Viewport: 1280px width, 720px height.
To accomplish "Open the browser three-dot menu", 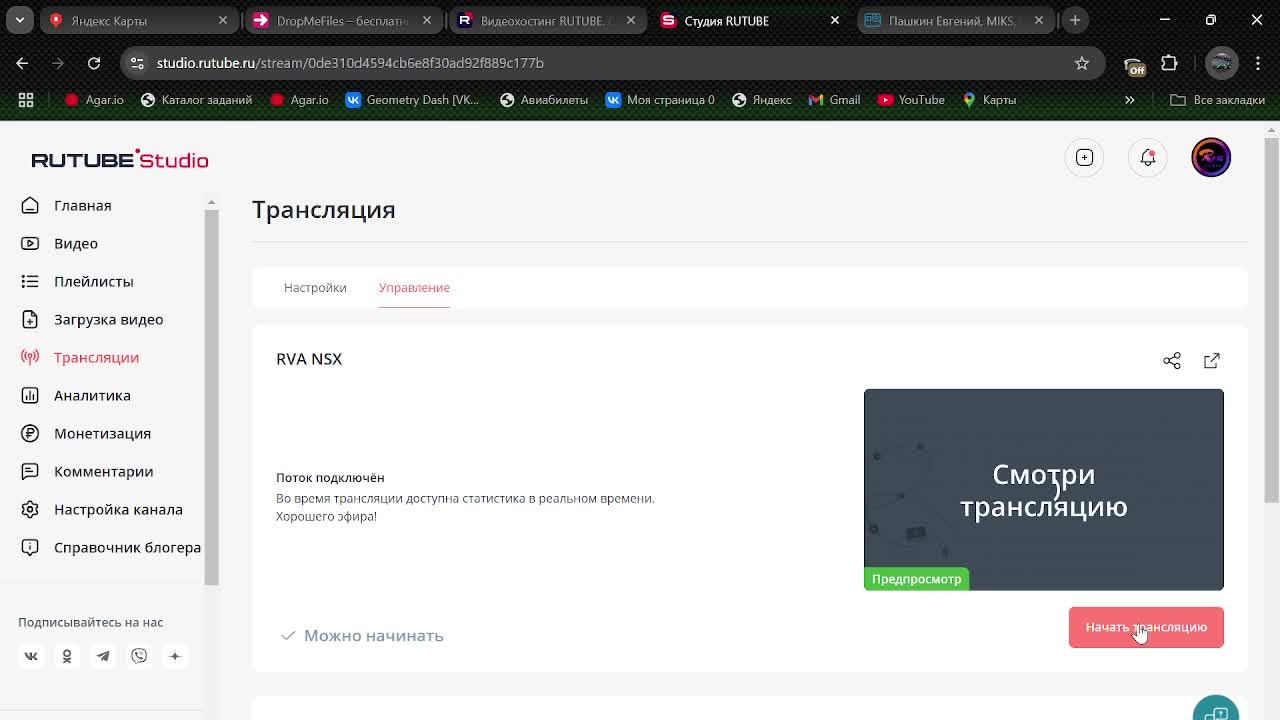I will [x=1257, y=63].
